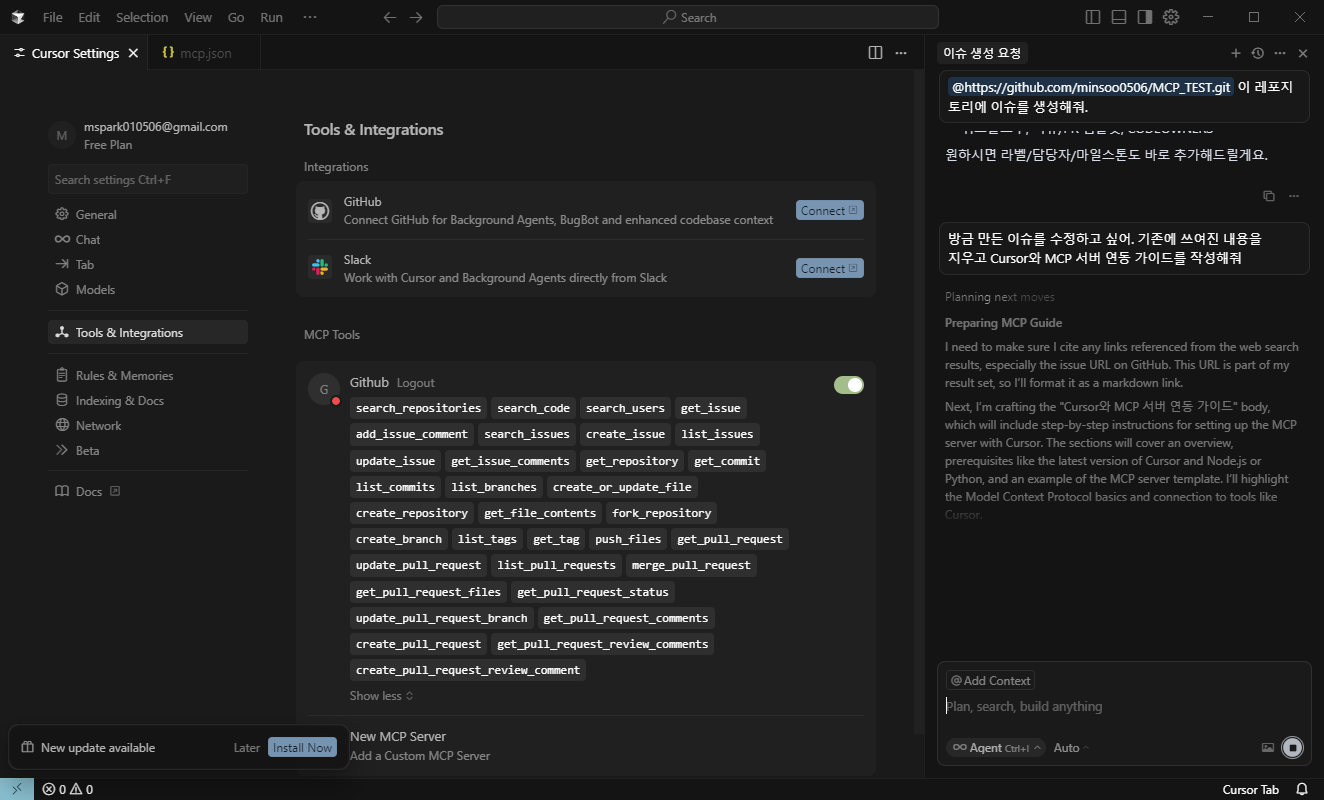Click the Slack integration logo

click(320, 268)
